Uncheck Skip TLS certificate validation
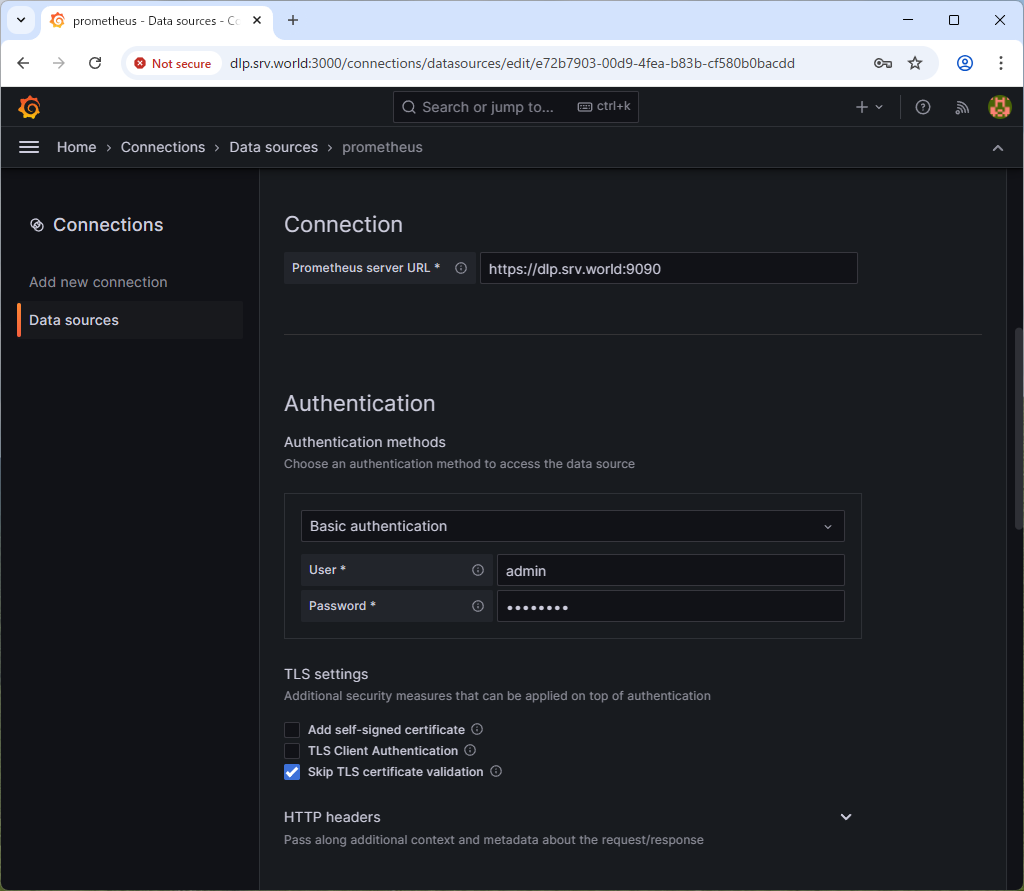 292,772
